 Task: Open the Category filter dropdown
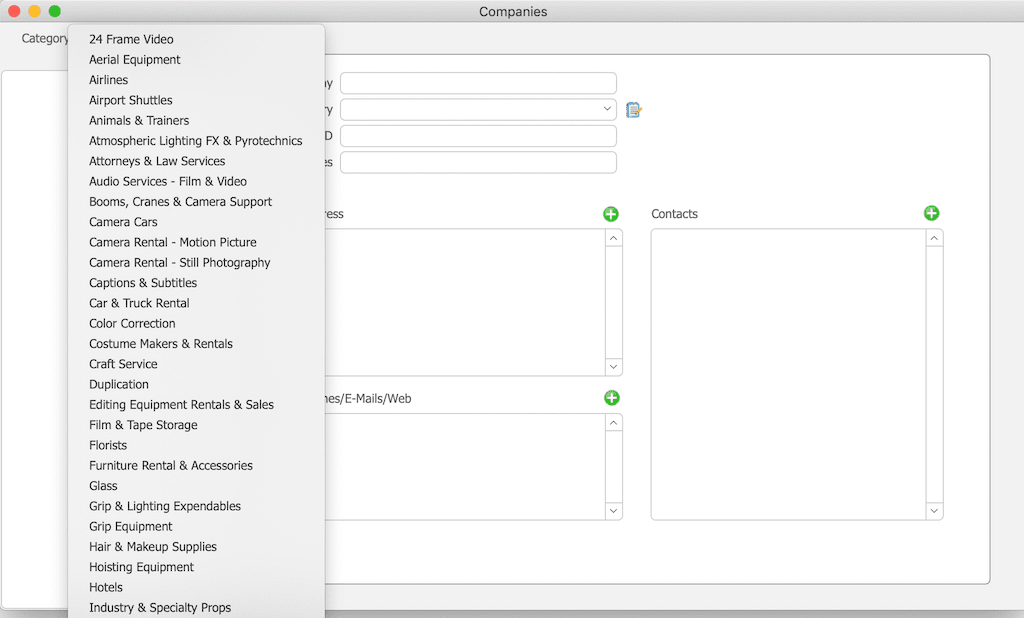point(45,39)
